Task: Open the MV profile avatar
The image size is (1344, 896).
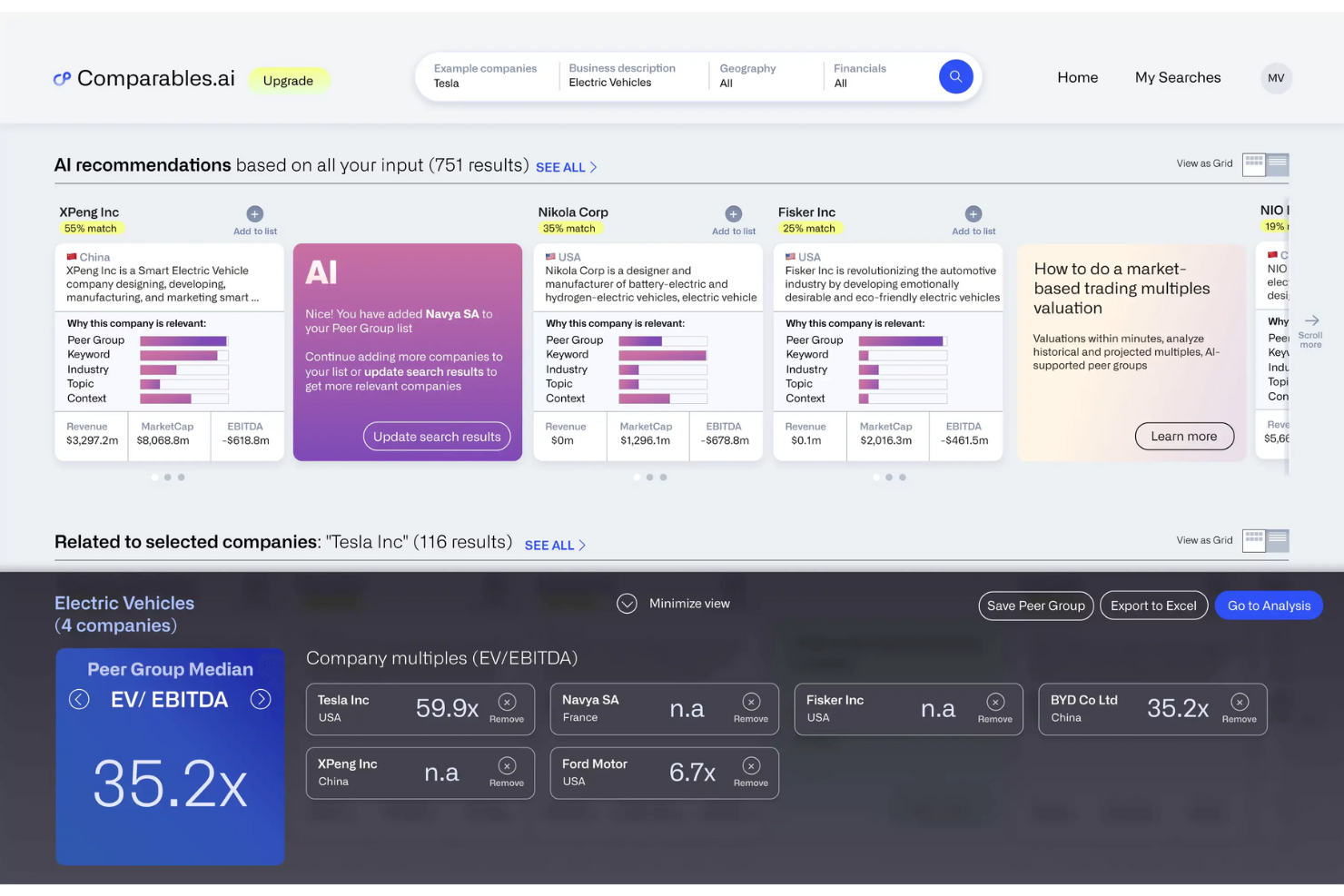Action: click(1276, 78)
